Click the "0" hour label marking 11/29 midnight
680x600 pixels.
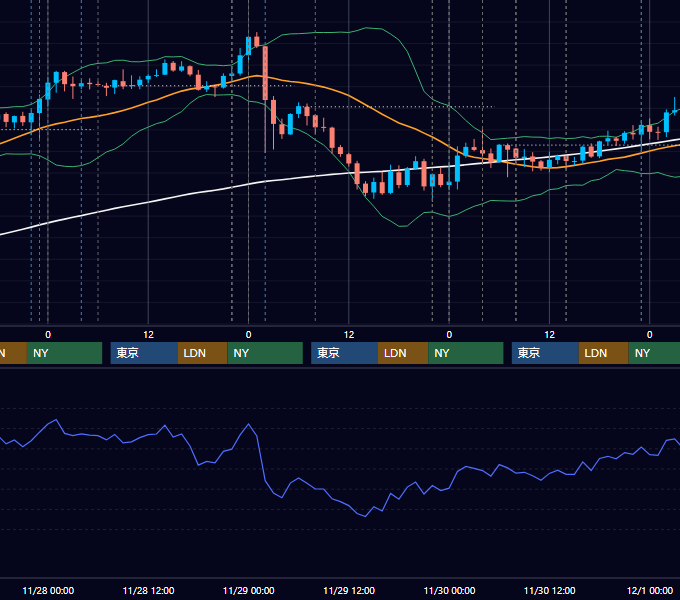[x=248, y=335]
